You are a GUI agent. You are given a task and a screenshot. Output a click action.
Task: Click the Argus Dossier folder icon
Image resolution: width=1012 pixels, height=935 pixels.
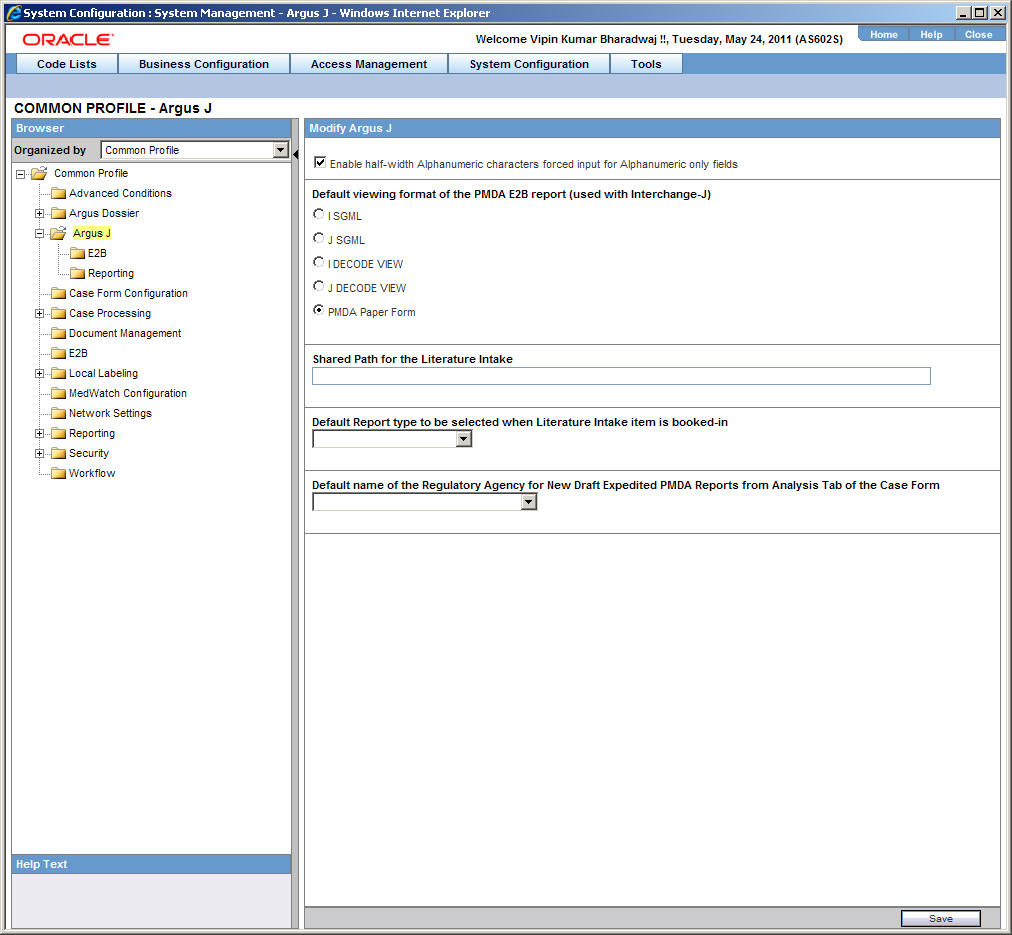(x=59, y=213)
